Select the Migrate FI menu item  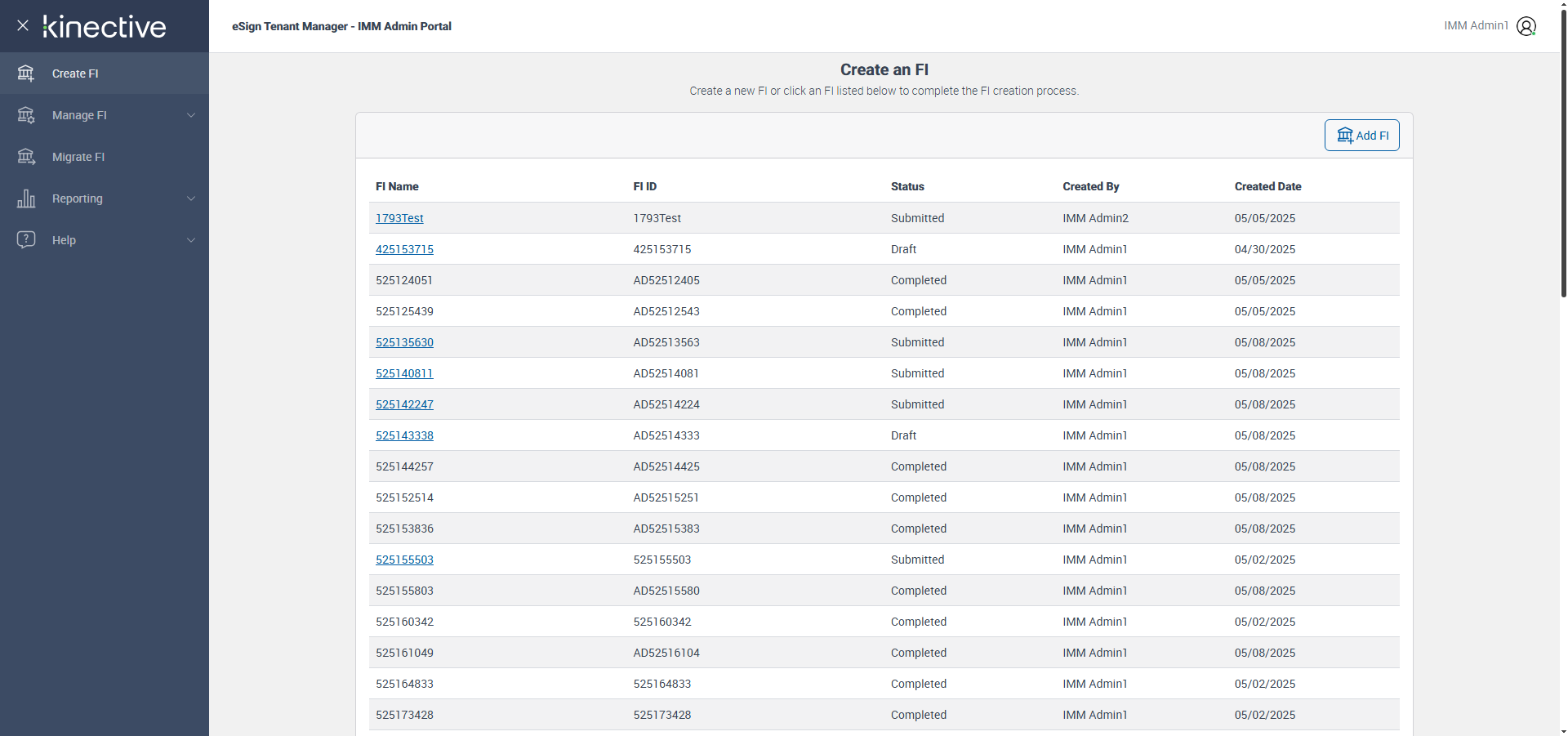pyautogui.click(x=78, y=157)
